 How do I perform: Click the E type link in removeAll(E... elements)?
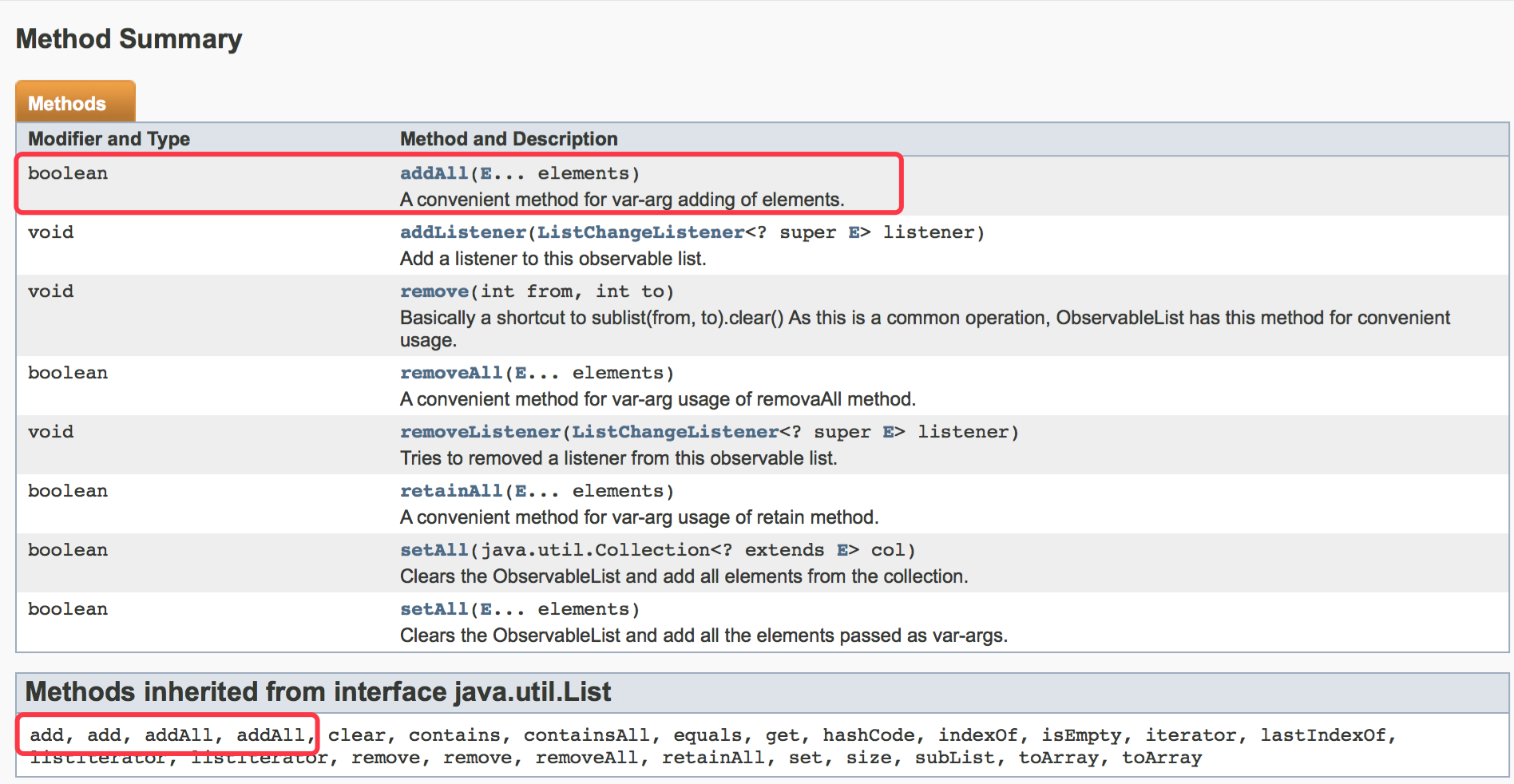pos(521,373)
